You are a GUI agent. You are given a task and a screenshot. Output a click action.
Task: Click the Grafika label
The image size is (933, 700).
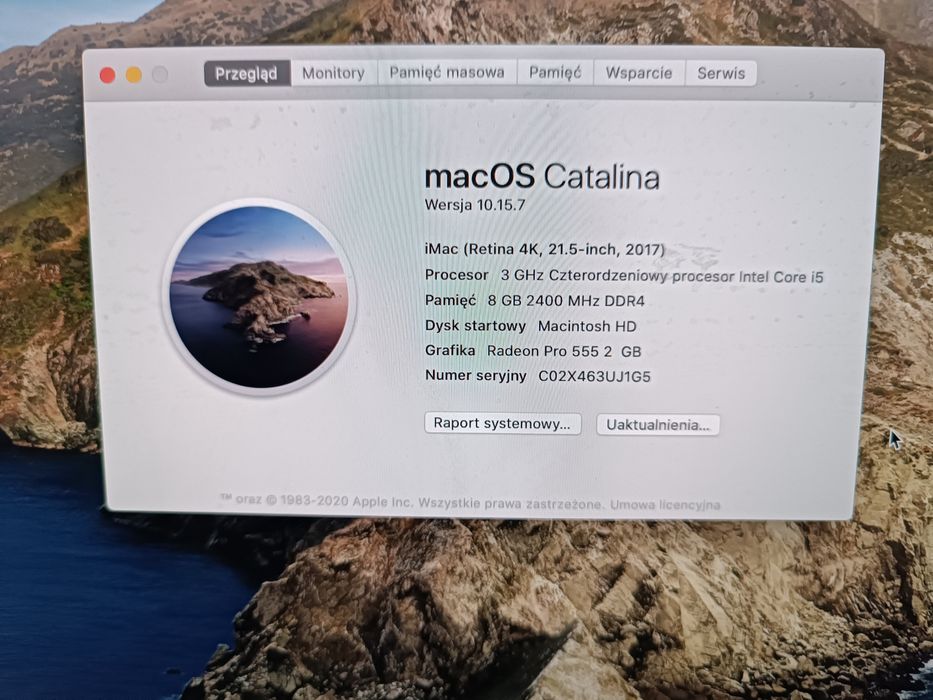(x=450, y=351)
